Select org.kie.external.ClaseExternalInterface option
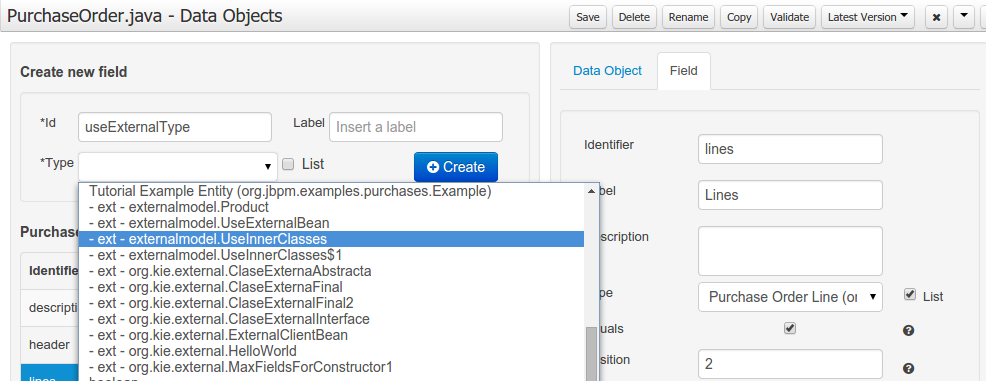 [331, 319]
